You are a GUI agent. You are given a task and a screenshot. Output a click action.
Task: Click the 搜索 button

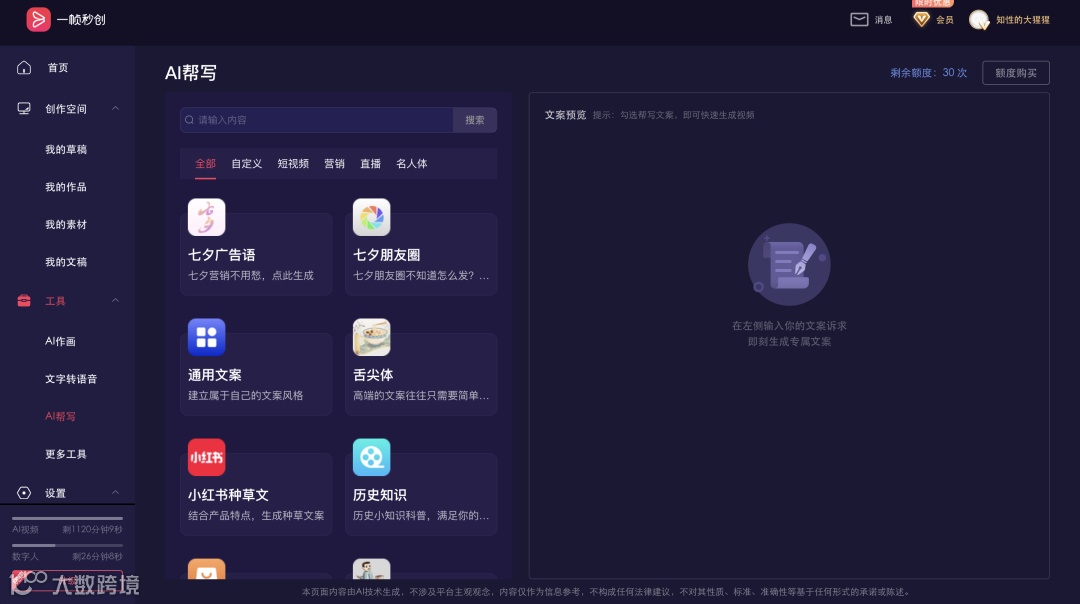click(475, 120)
